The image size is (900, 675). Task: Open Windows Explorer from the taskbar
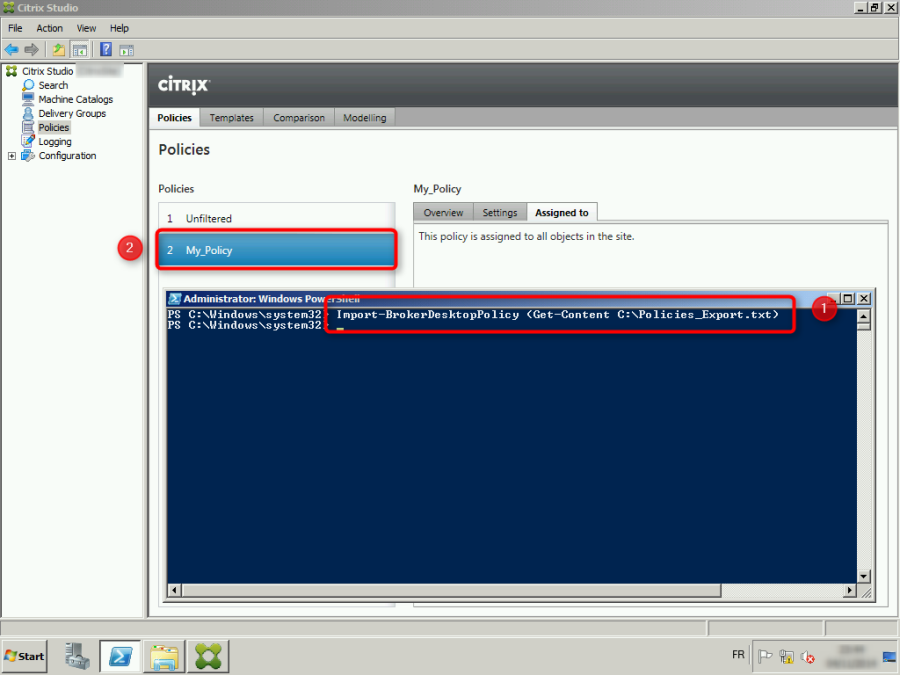pos(164,656)
